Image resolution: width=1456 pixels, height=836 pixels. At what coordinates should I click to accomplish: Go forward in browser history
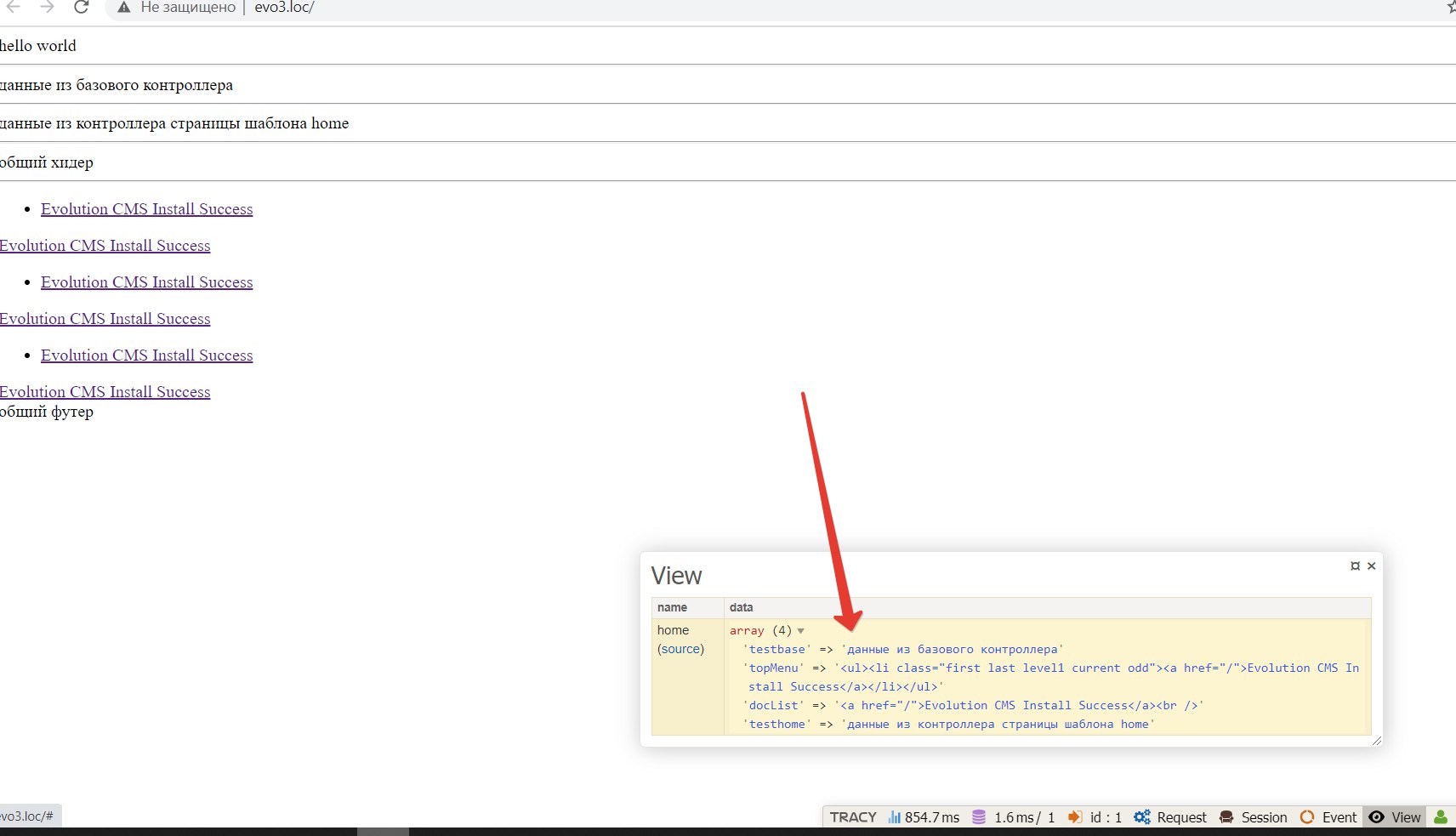(x=47, y=7)
